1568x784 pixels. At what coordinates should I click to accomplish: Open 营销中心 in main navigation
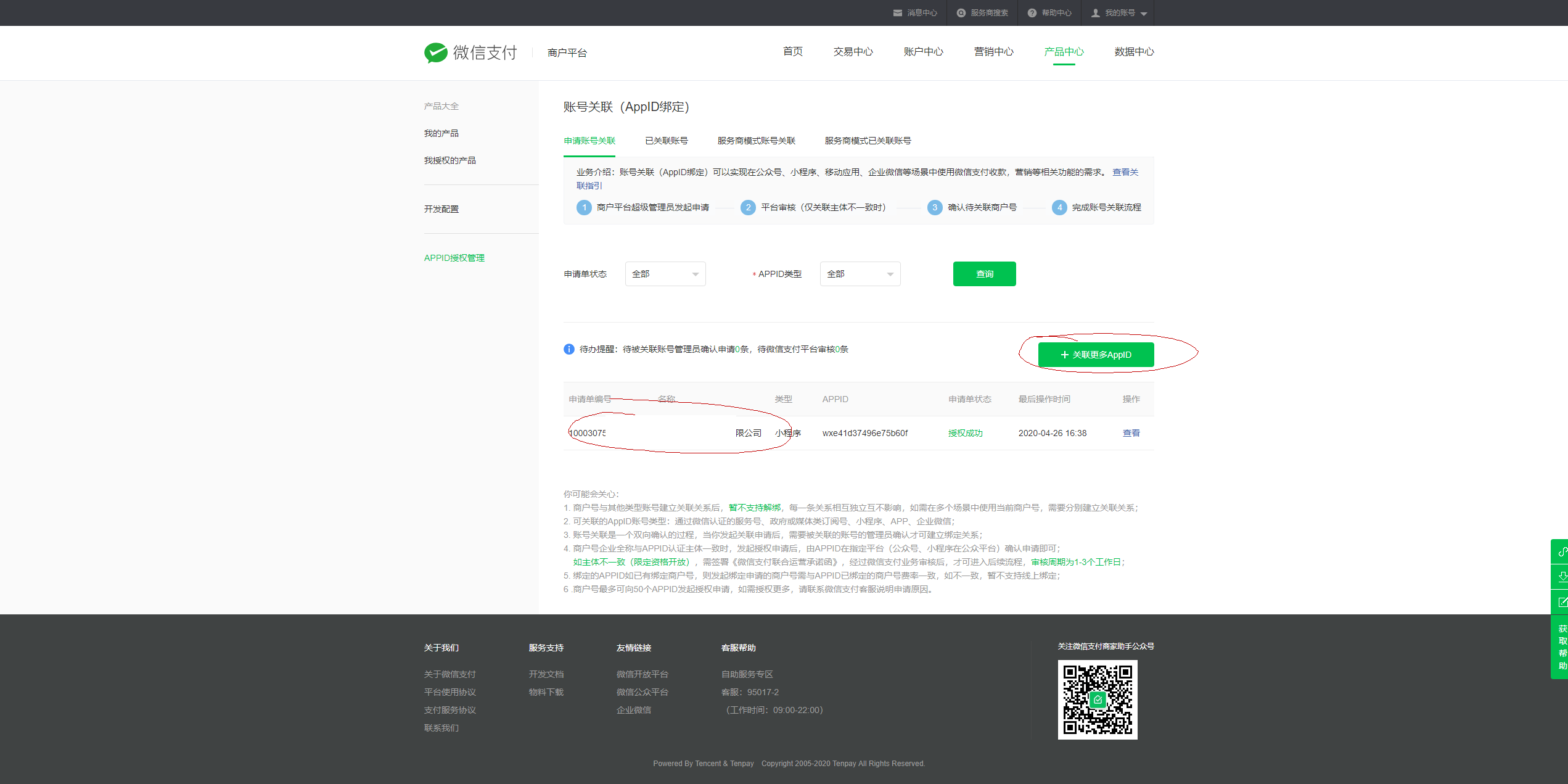[994, 52]
